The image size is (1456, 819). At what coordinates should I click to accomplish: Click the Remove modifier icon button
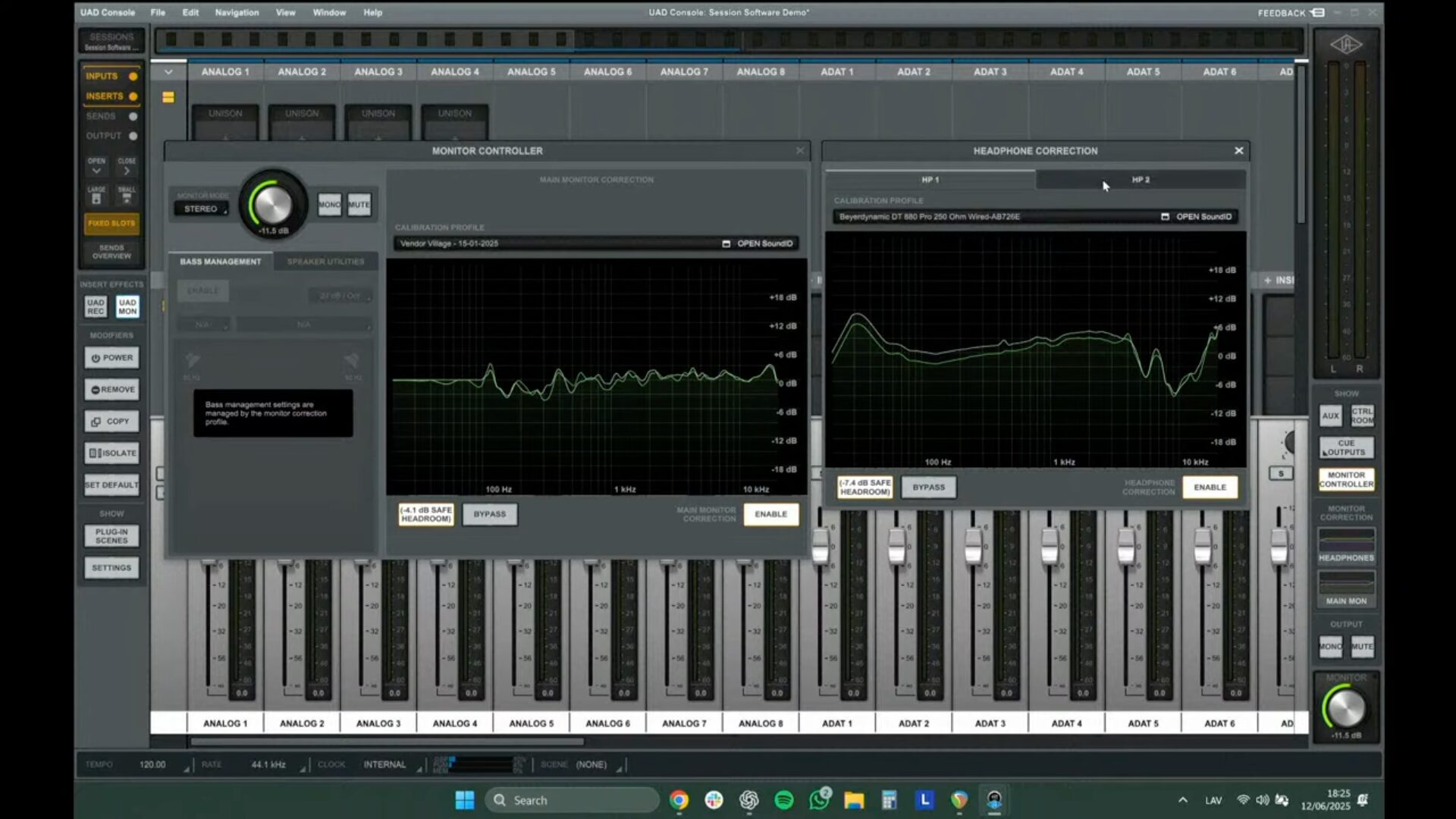(x=111, y=390)
